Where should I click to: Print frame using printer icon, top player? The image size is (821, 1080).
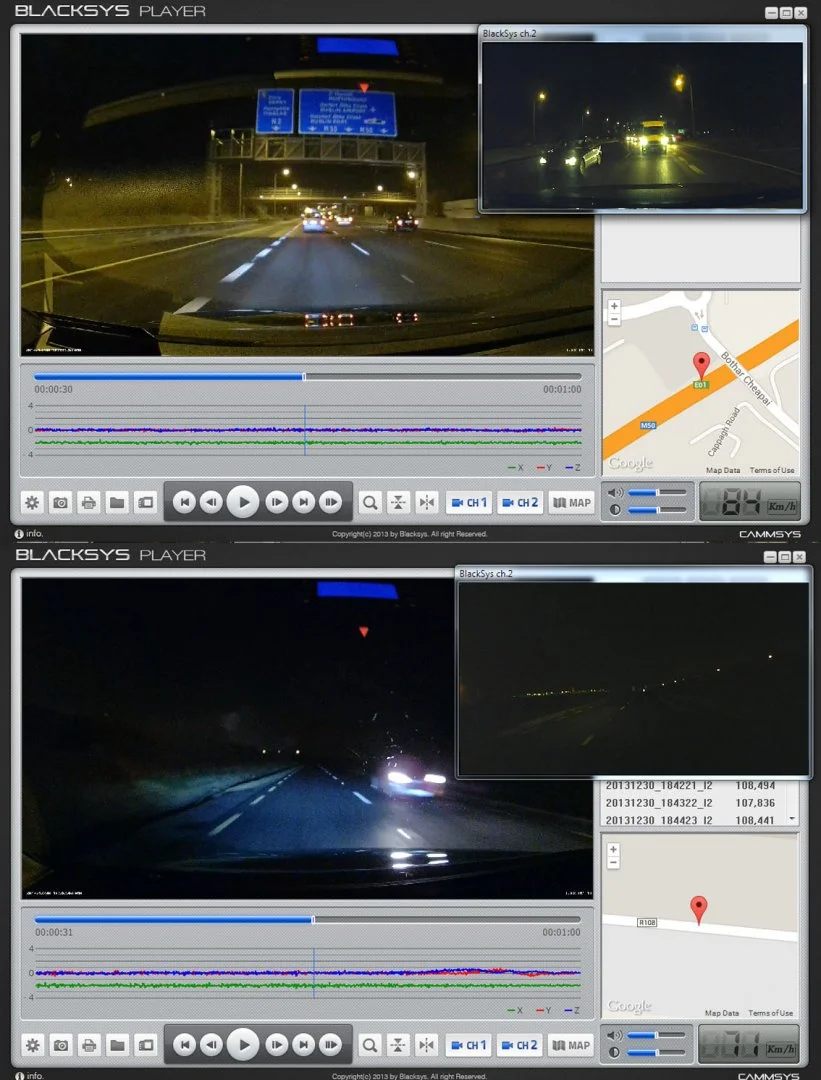point(89,503)
